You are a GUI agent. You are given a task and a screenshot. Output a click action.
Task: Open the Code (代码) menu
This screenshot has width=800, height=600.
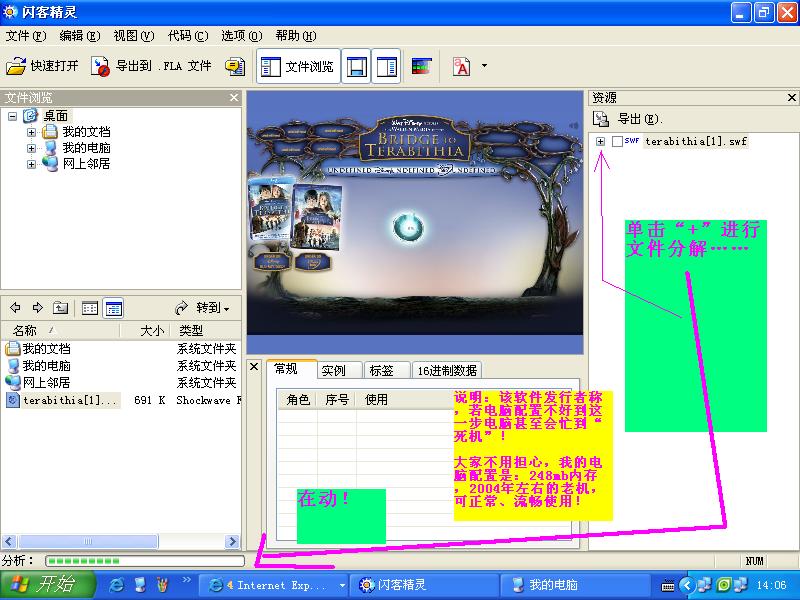pyautogui.click(x=188, y=36)
